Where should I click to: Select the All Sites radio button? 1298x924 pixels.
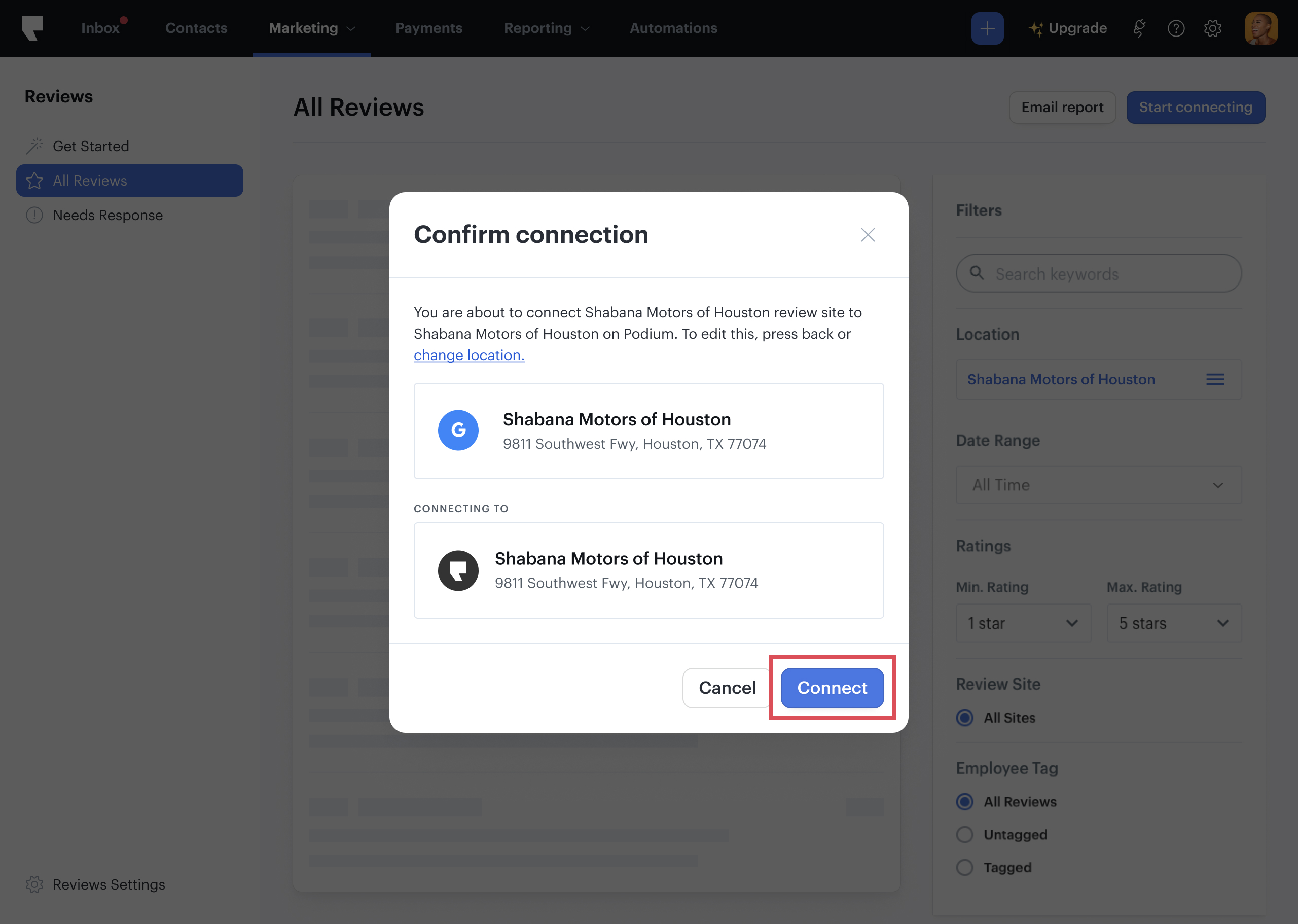click(964, 718)
